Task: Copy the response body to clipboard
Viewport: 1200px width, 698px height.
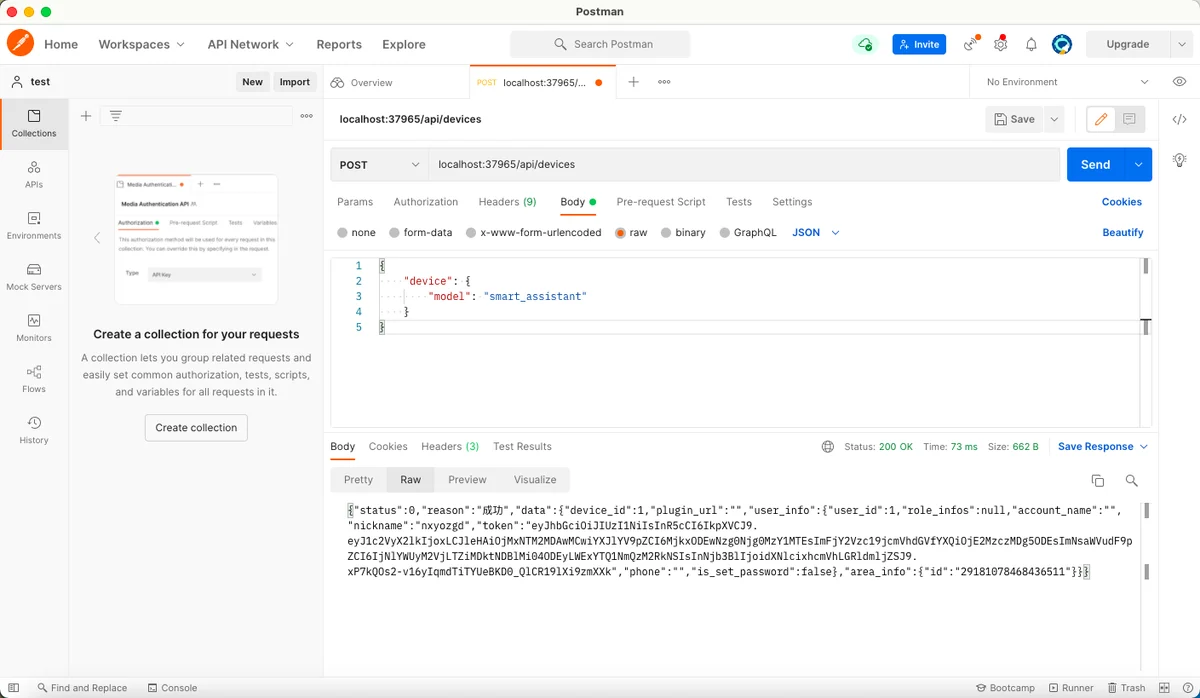Action: pos(1097,480)
